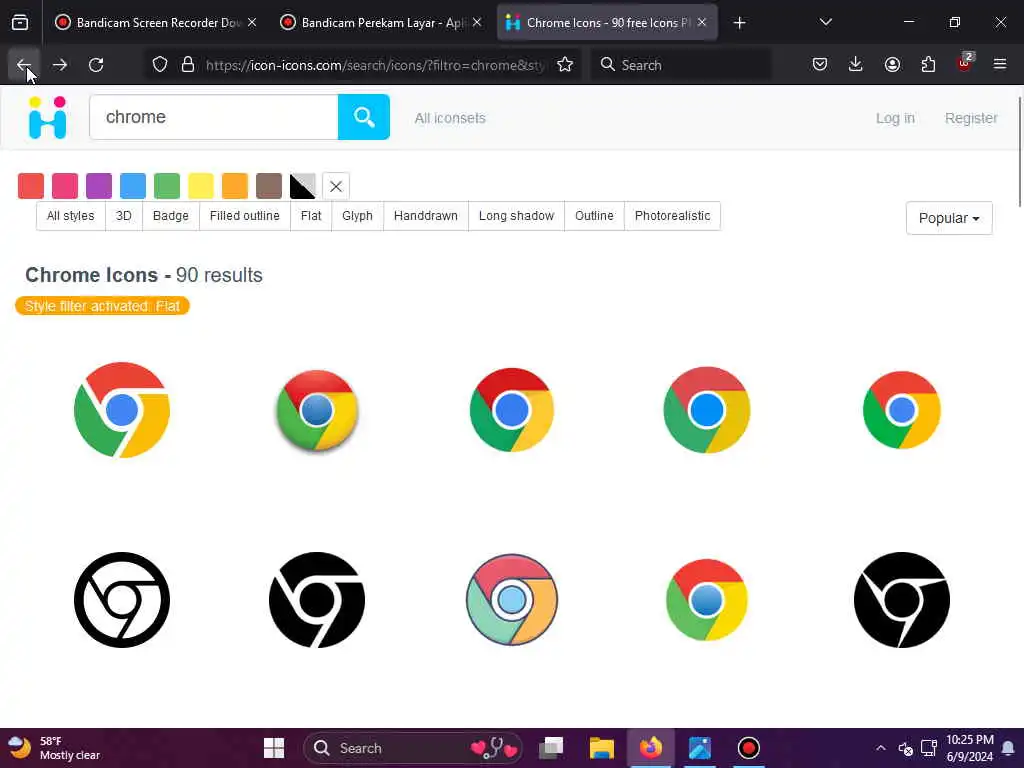Screen dimensions: 1024x768
Task: Open Bandicam recorder in the taskbar
Action: [748, 748]
